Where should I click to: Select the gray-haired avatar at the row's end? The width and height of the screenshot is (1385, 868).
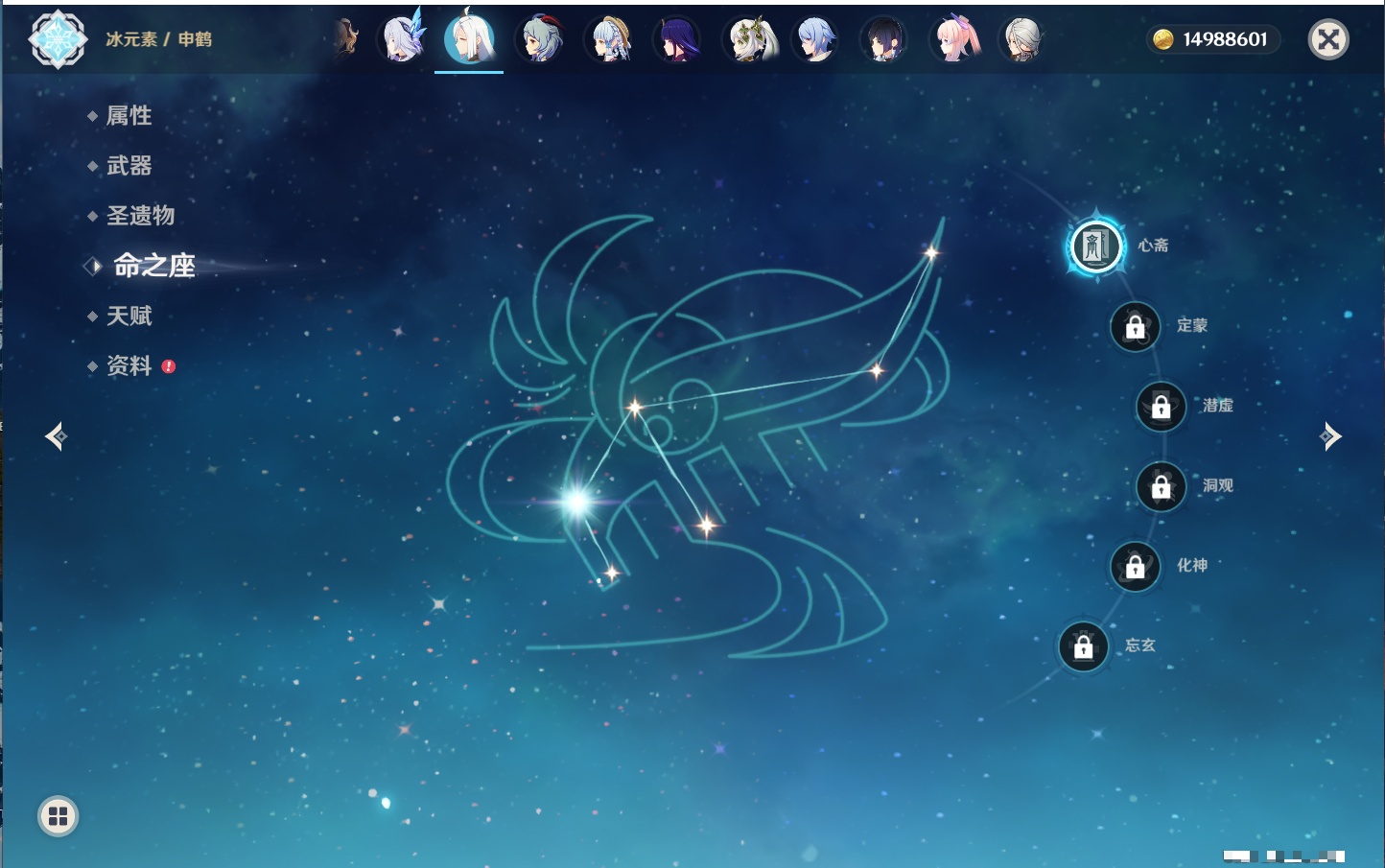click(1021, 39)
